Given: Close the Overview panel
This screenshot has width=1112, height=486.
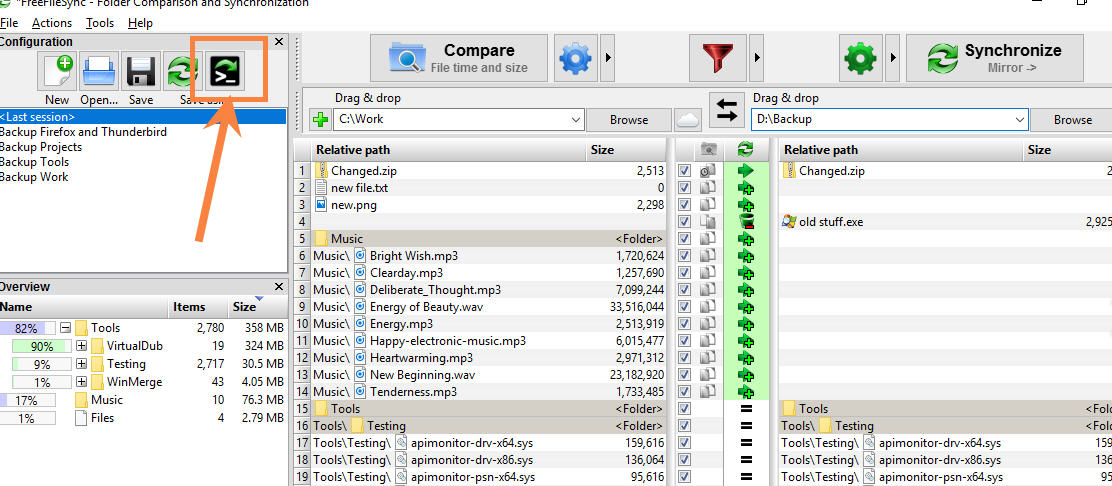Looking at the screenshot, I should tap(279, 287).
